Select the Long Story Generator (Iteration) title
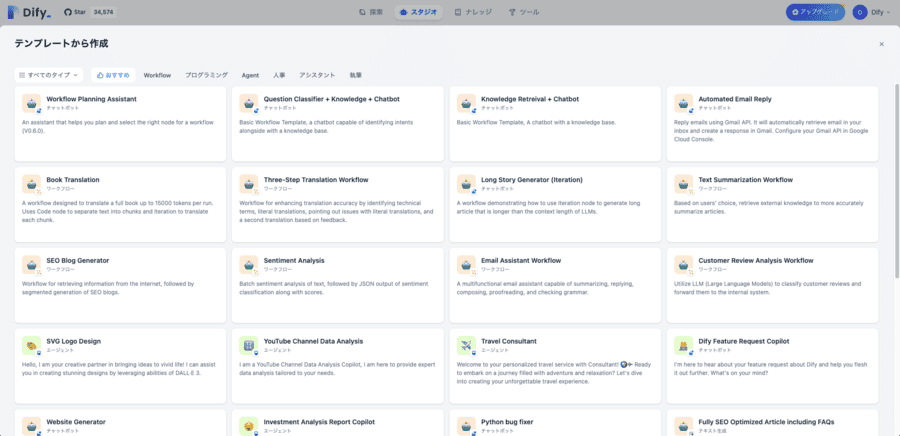 pyautogui.click(x=532, y=180)
